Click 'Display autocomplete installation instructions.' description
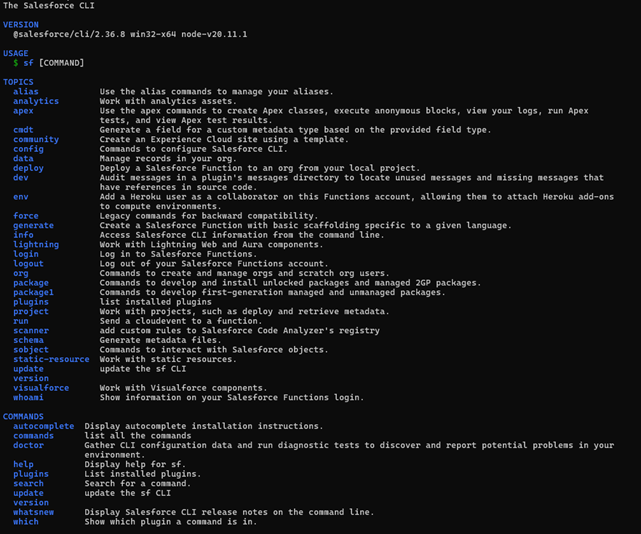 [x=204, y=426]
